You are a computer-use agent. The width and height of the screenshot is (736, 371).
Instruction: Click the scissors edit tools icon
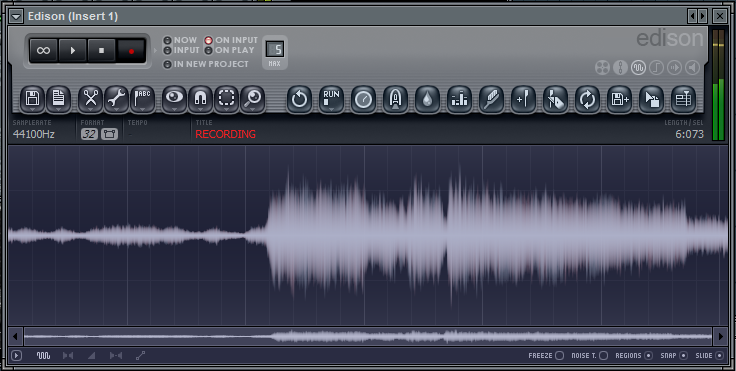90,99
